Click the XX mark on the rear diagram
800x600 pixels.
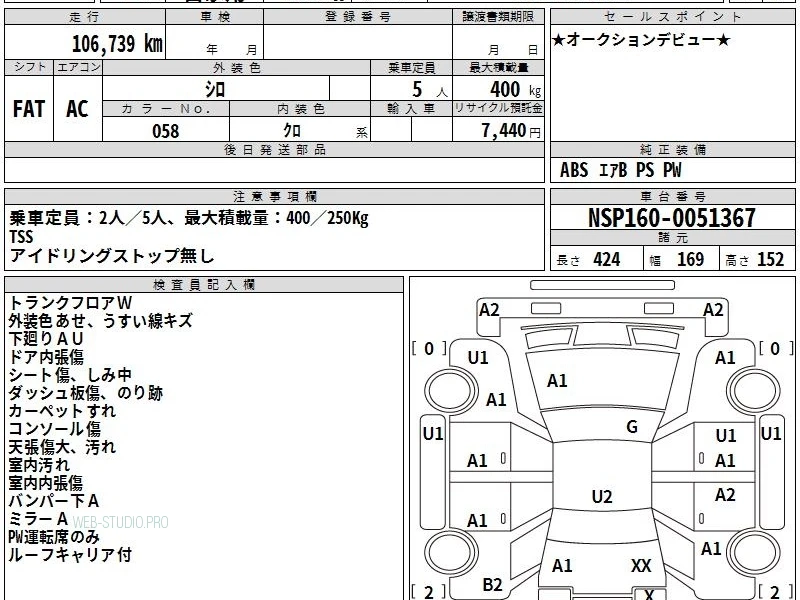[x=641, y=566]
